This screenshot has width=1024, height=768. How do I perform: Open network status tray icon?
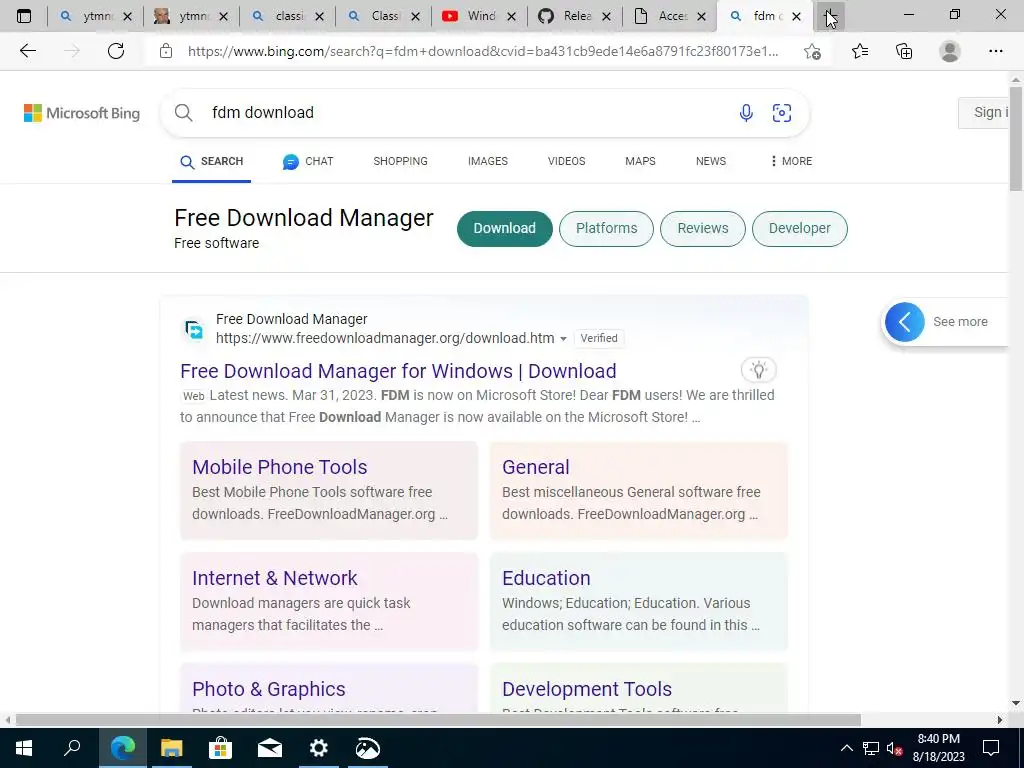pyautogui.click(x=871, y=748)
